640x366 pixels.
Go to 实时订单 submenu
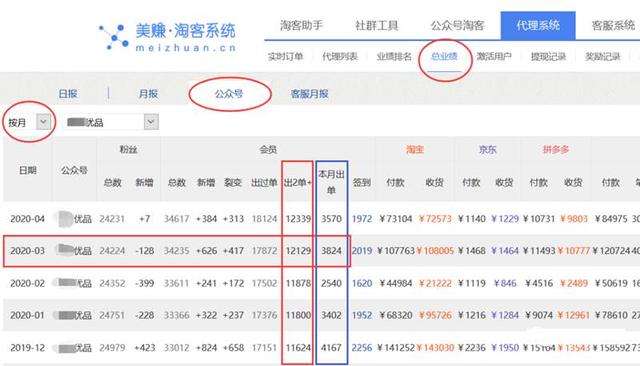click(x=285, y=56)
